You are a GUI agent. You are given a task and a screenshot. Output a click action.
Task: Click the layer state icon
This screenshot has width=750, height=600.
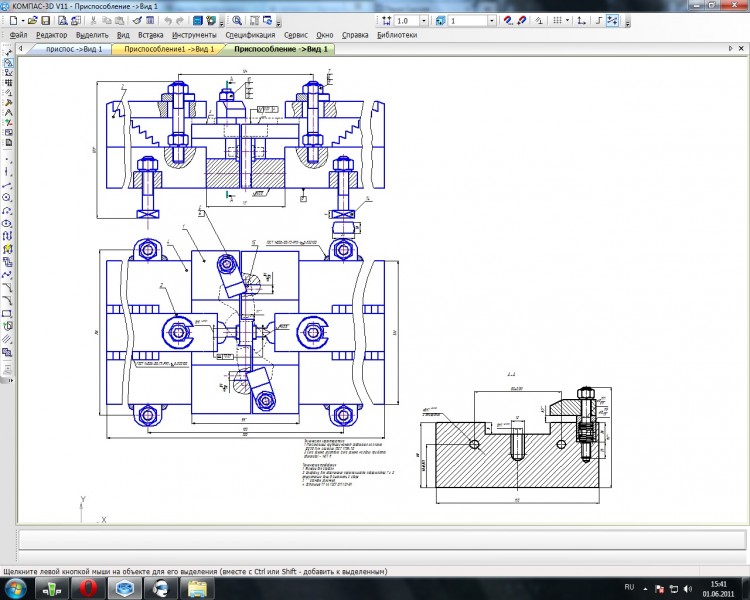(x=441, y=21)
